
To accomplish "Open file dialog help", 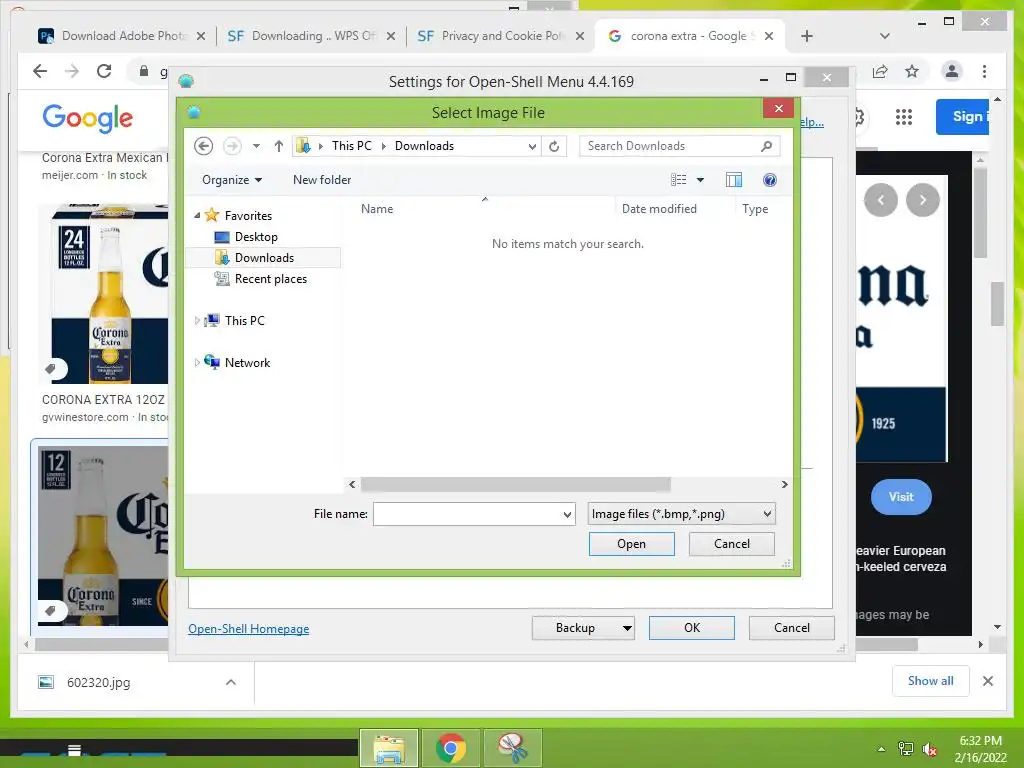I will point(770,180).
